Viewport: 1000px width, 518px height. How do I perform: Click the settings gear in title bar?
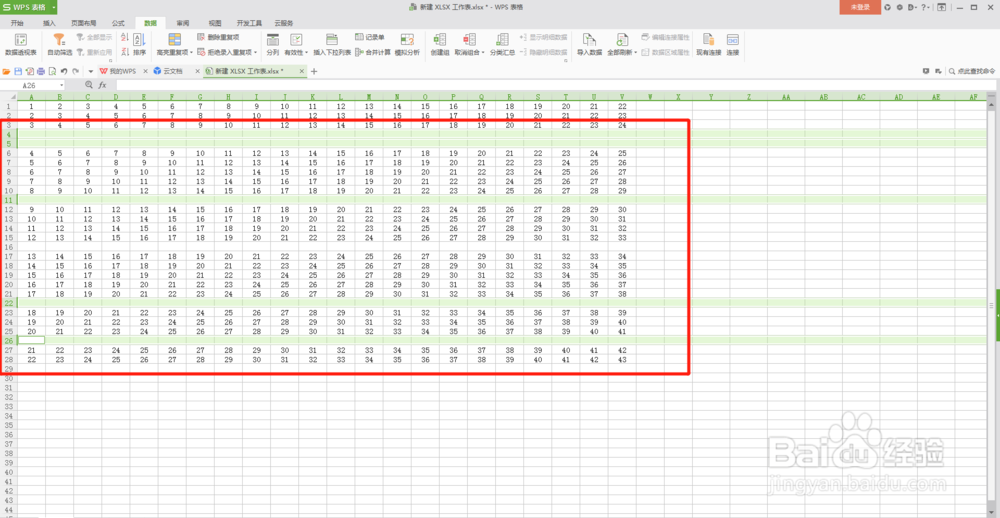pyautogui.click(x=900, y=7)
